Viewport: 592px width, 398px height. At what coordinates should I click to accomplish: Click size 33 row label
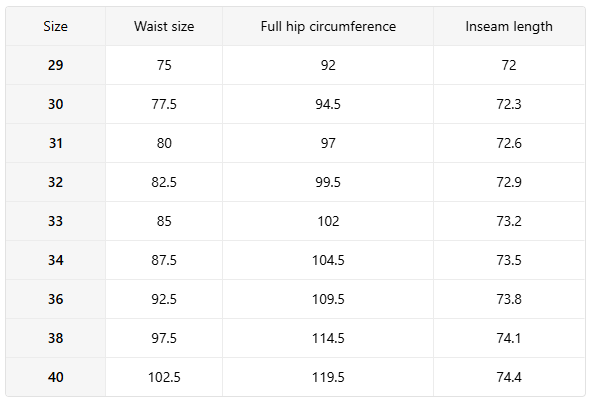coord(56,221)
